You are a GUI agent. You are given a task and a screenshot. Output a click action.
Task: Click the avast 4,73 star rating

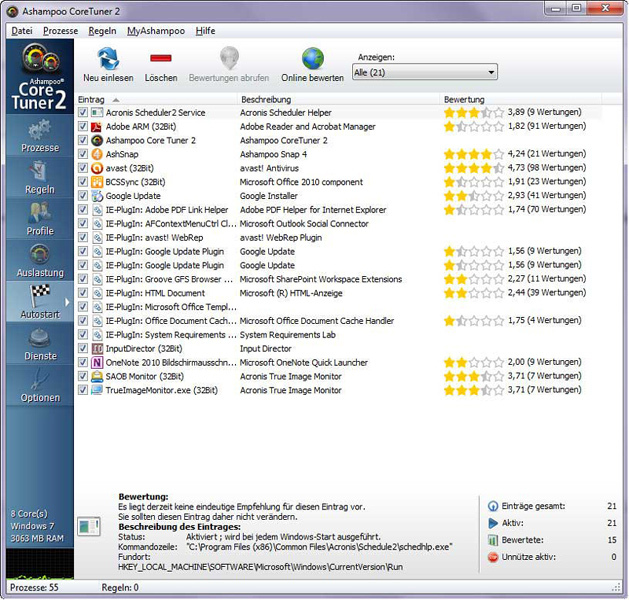tap(473, 168)
